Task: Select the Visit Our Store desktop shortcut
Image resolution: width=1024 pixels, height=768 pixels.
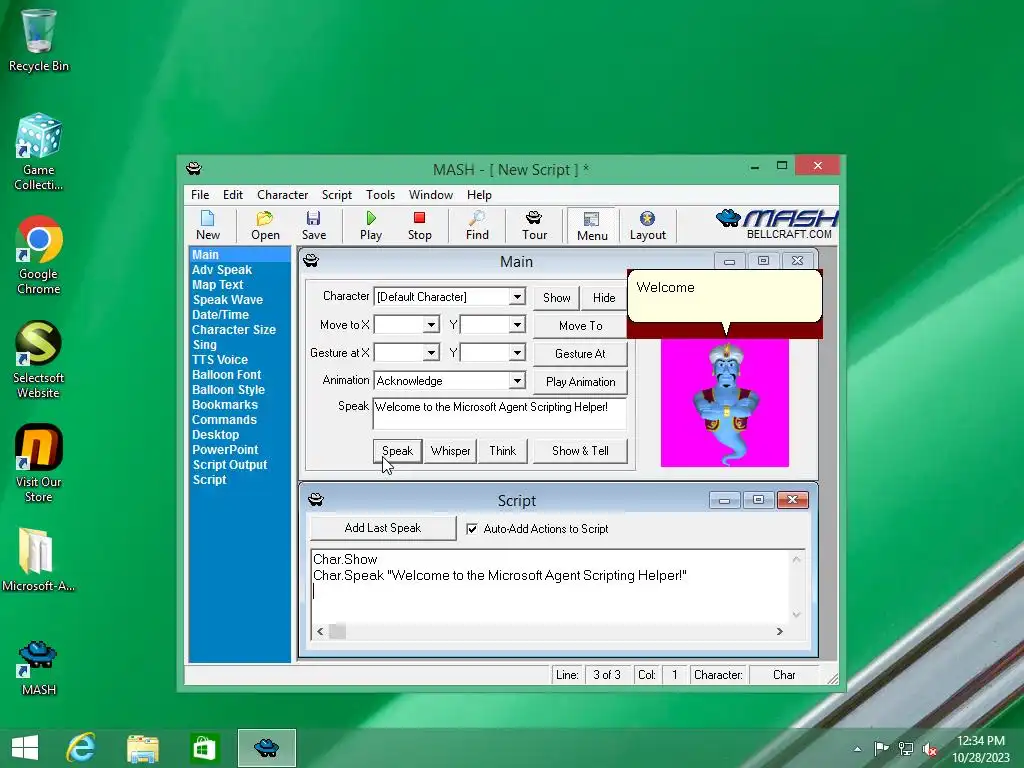Action: pyautogui.click(x=39, y=463)
